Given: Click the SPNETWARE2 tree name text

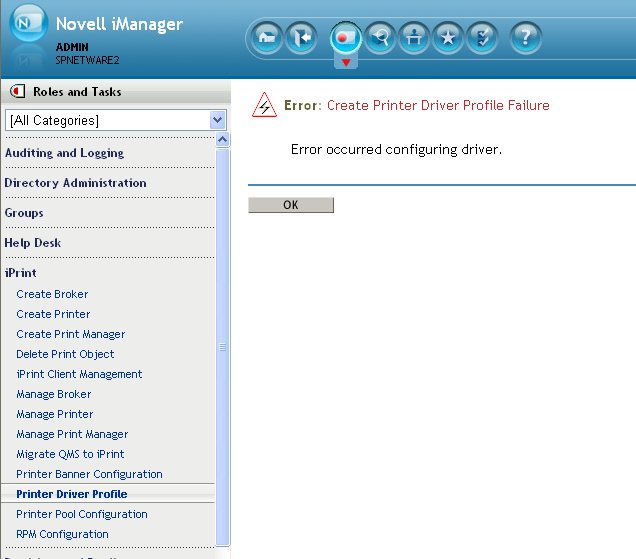Looking at the screenshot, I should pyautogui.click(x=87, y=60).
